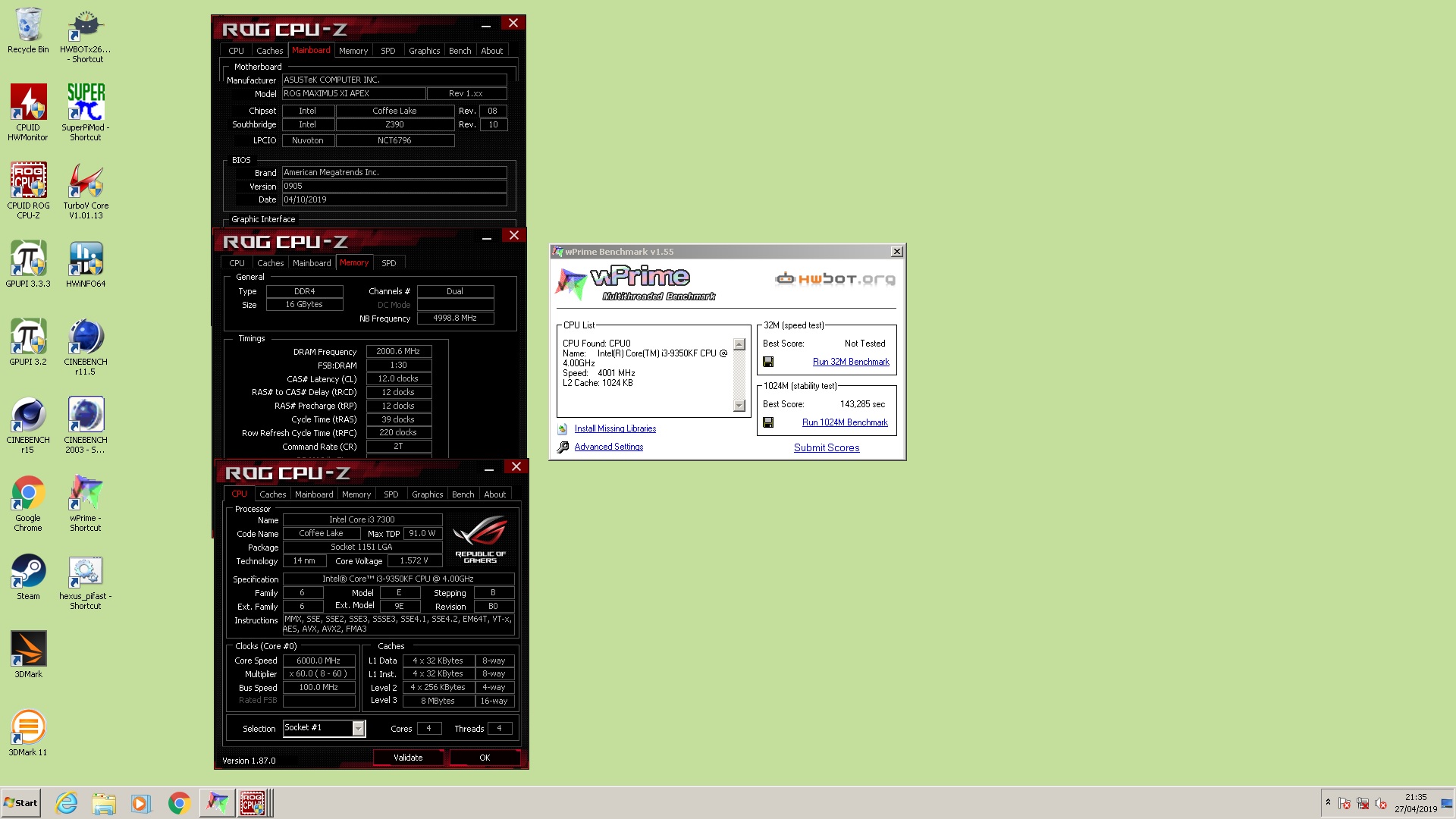This screenshot has width=1456, height=819.
Task: Open the CINEBENCH r11.5 desktop icon
Action: pyautogui.click(x=86, y=347)
